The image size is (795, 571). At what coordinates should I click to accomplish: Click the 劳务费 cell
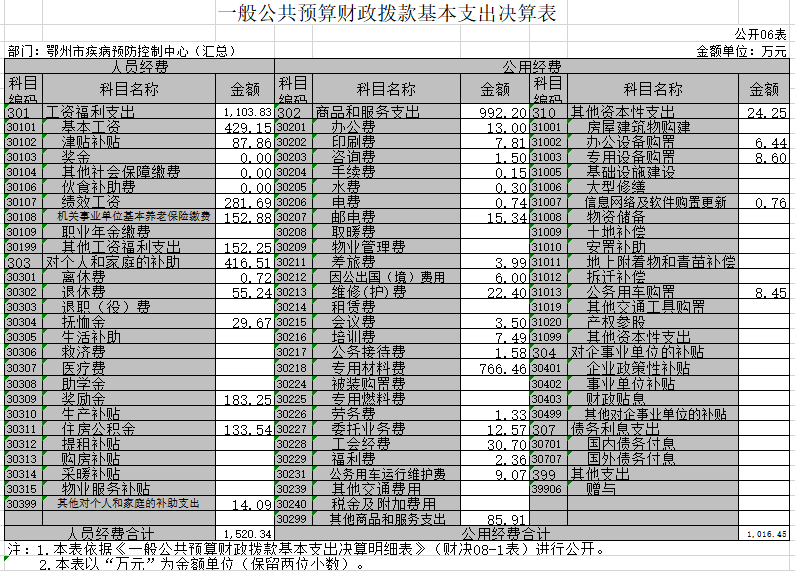[x=387, y=414]
